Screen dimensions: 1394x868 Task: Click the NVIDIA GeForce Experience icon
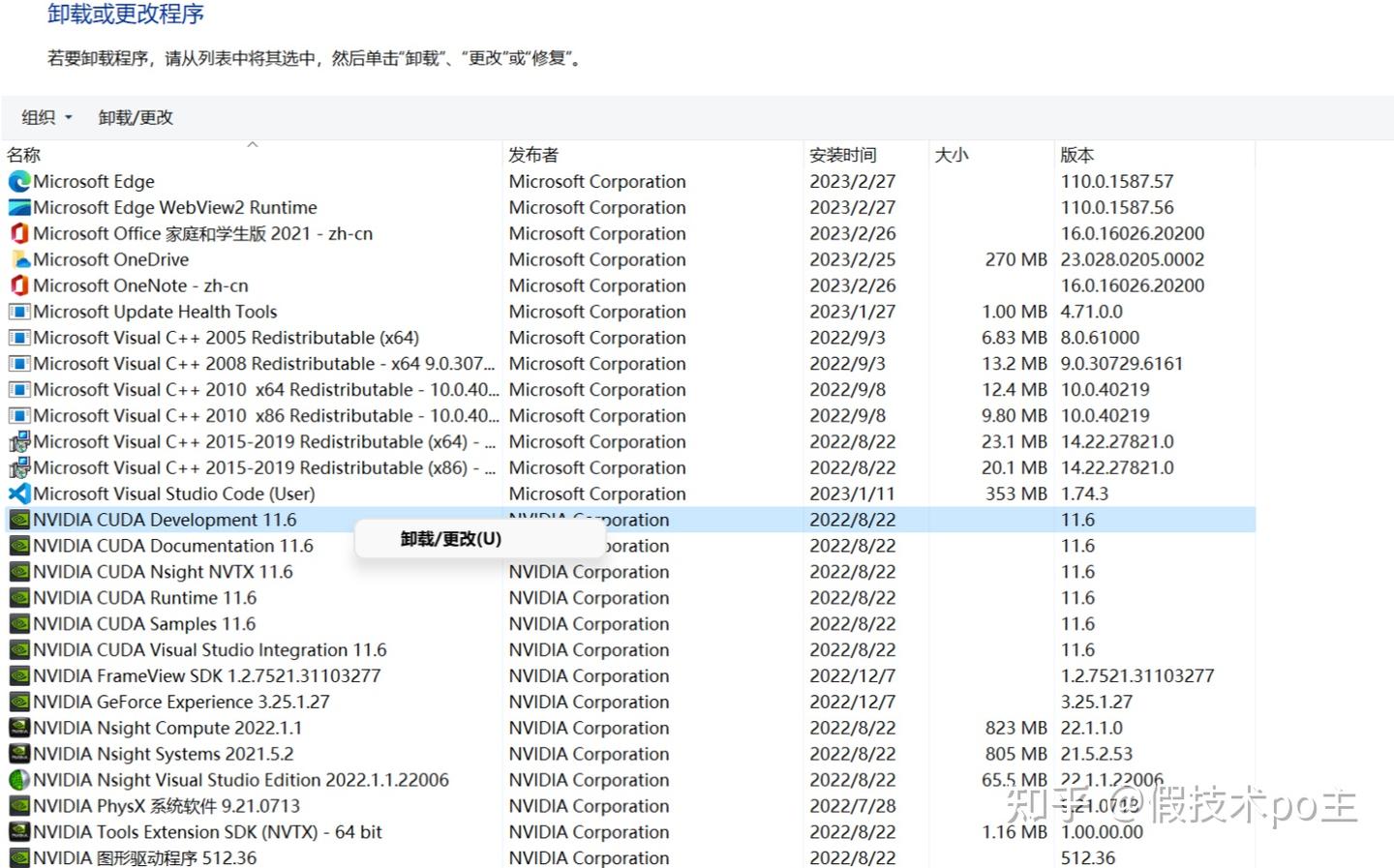19,702
